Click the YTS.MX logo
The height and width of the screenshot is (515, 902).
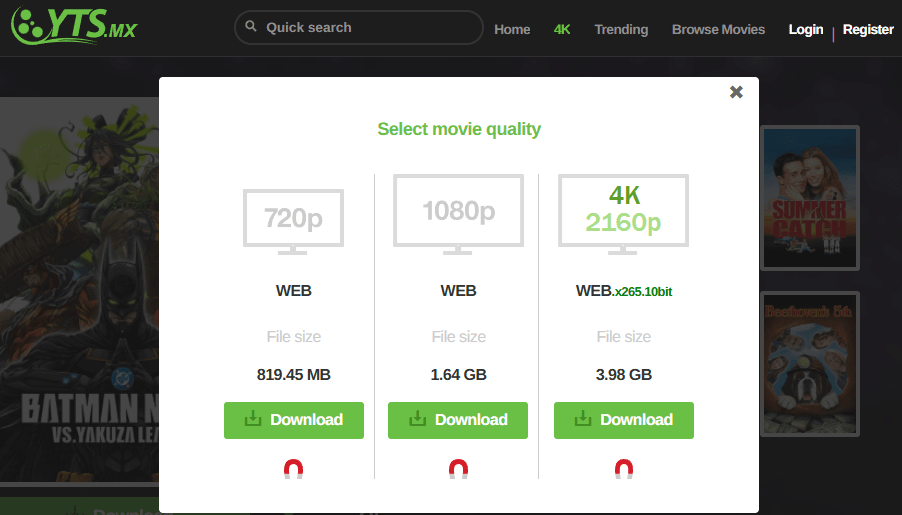click(x=74, y=26)
